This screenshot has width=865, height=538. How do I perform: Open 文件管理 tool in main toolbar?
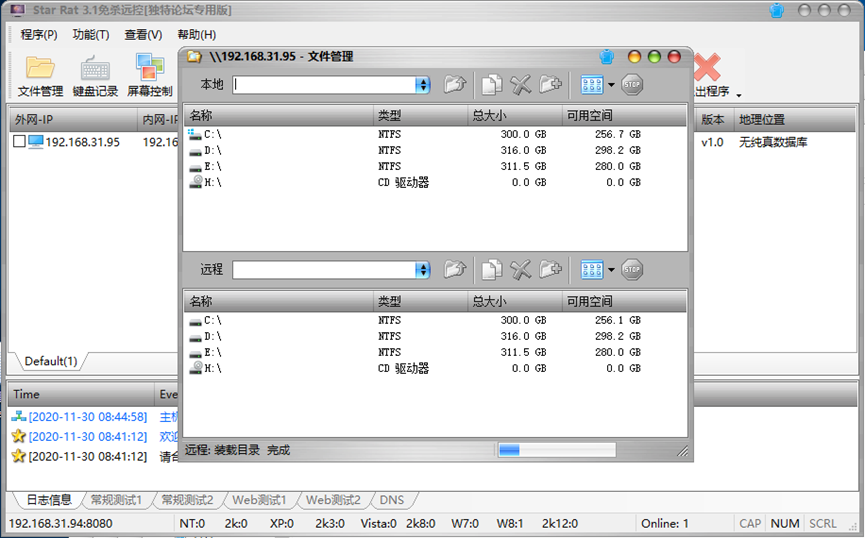pos(40,76)
